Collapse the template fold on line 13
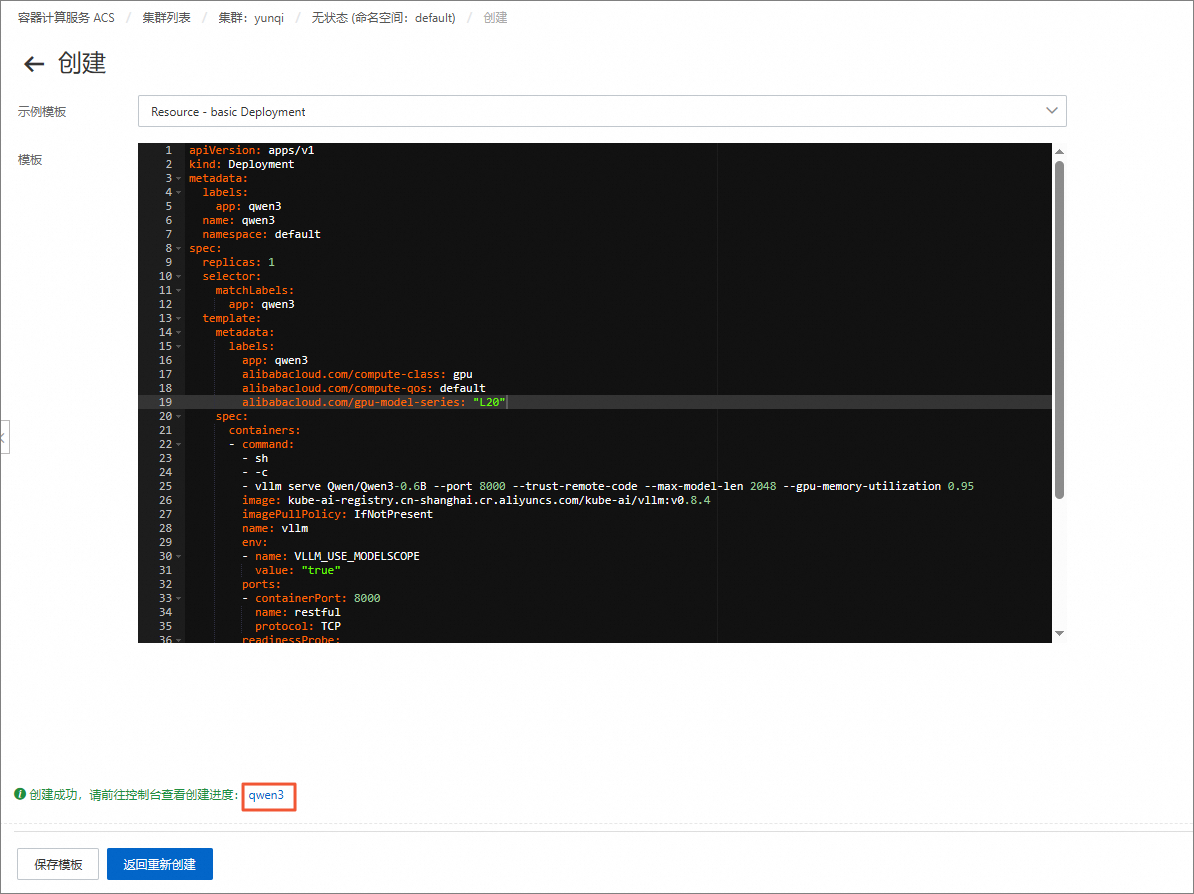The height and width of the screenshot is (894, 1194). point(179,318)
